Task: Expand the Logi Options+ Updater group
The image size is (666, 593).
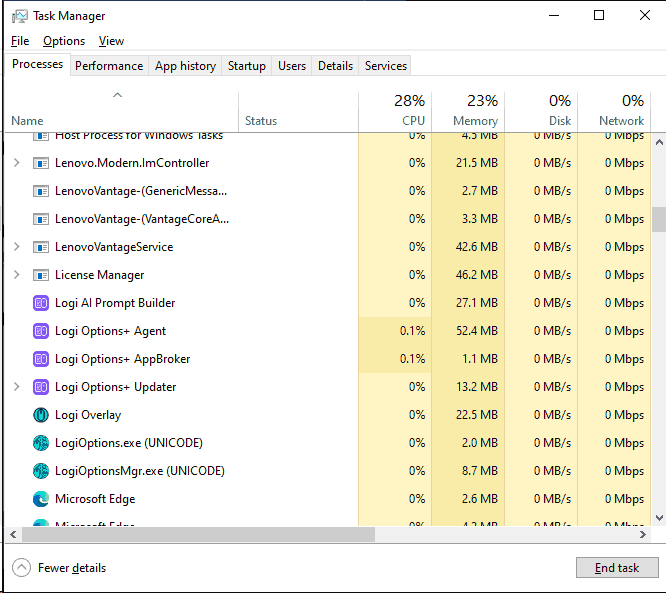Action: [x=17, y=387]
